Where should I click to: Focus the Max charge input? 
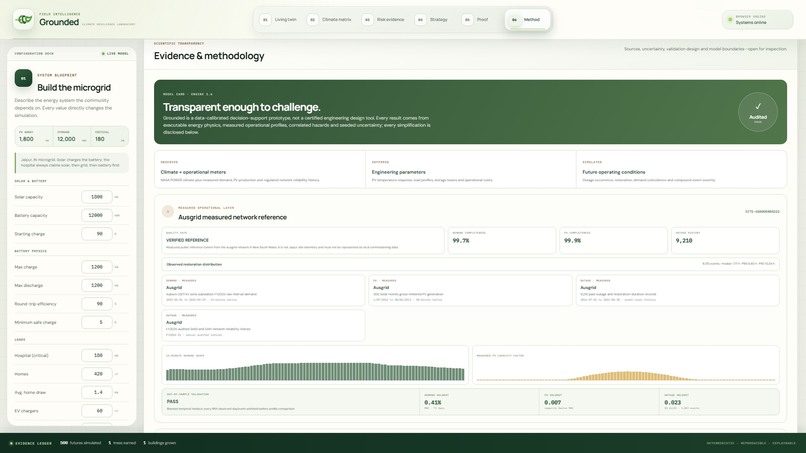pyautogui.click(x=97, y=267)
